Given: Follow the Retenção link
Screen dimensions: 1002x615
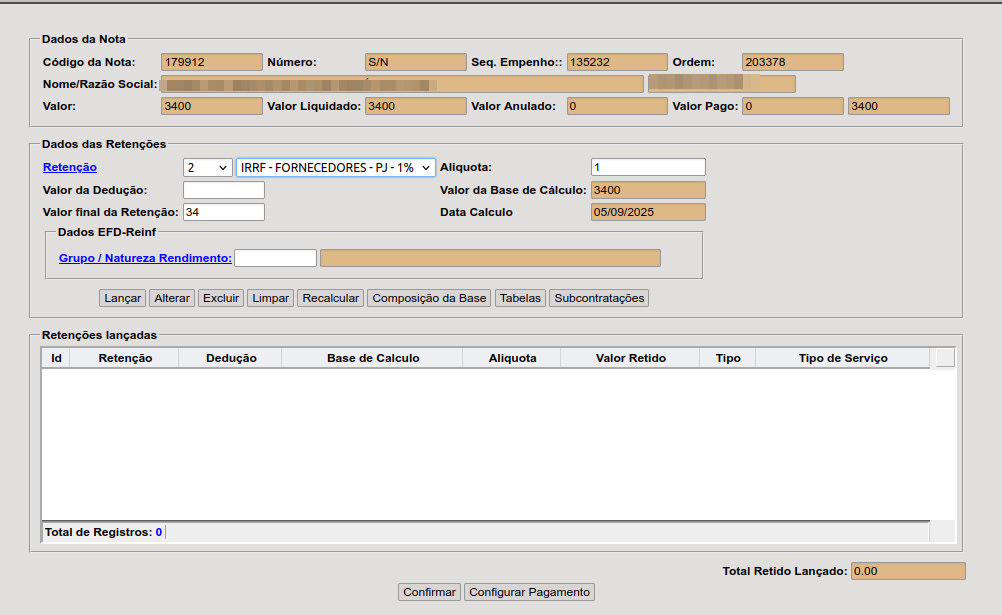Looking at the screenshot, I should pos(70,167).
